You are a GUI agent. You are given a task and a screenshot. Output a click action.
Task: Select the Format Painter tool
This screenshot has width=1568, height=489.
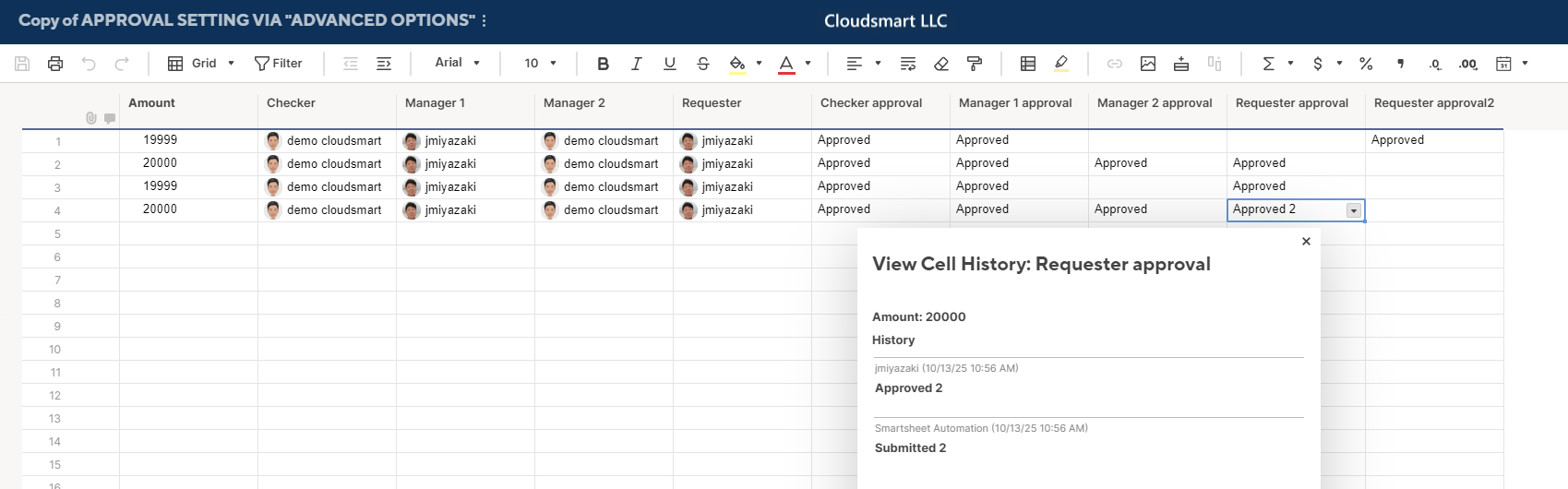coord(975,64)
